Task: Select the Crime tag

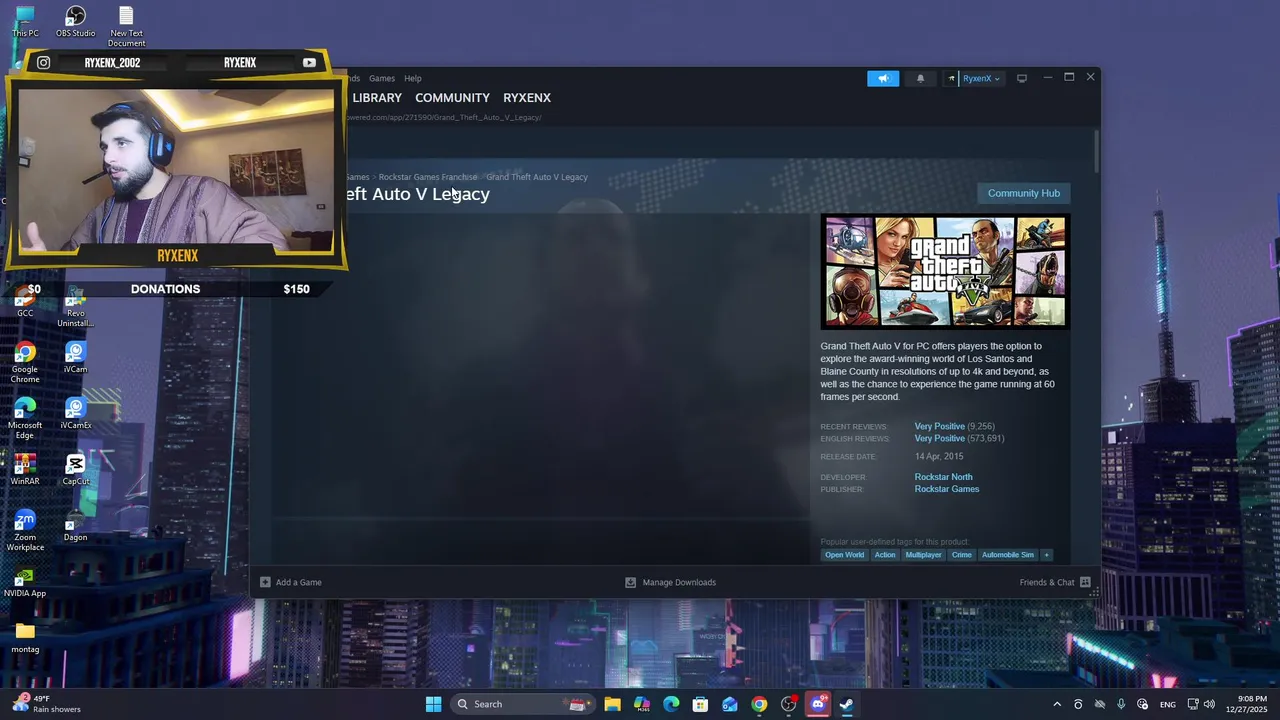Action: [x=961, y=555]
